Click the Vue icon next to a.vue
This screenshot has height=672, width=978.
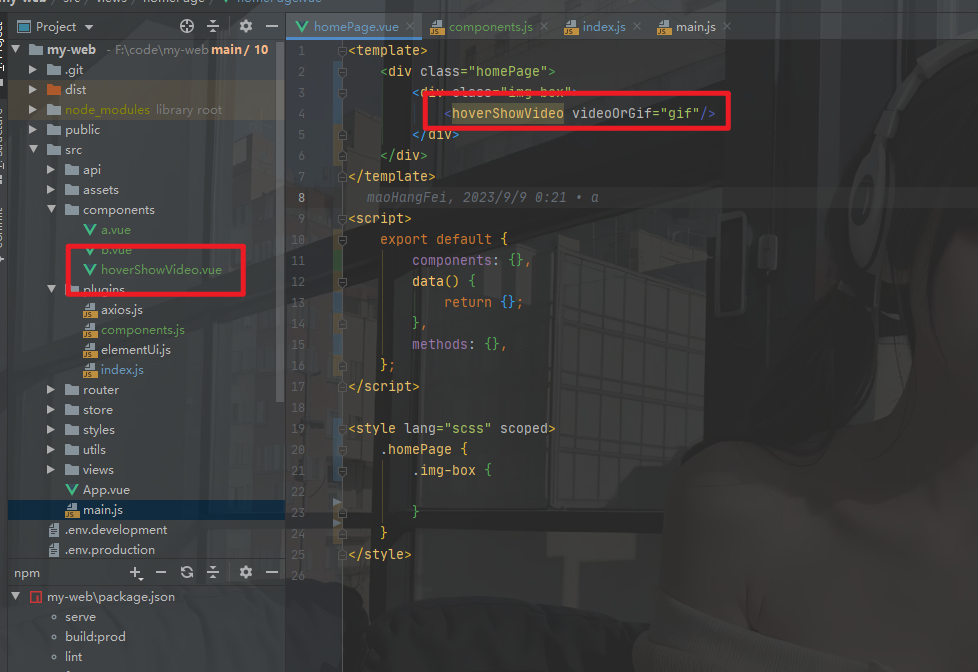91,229
